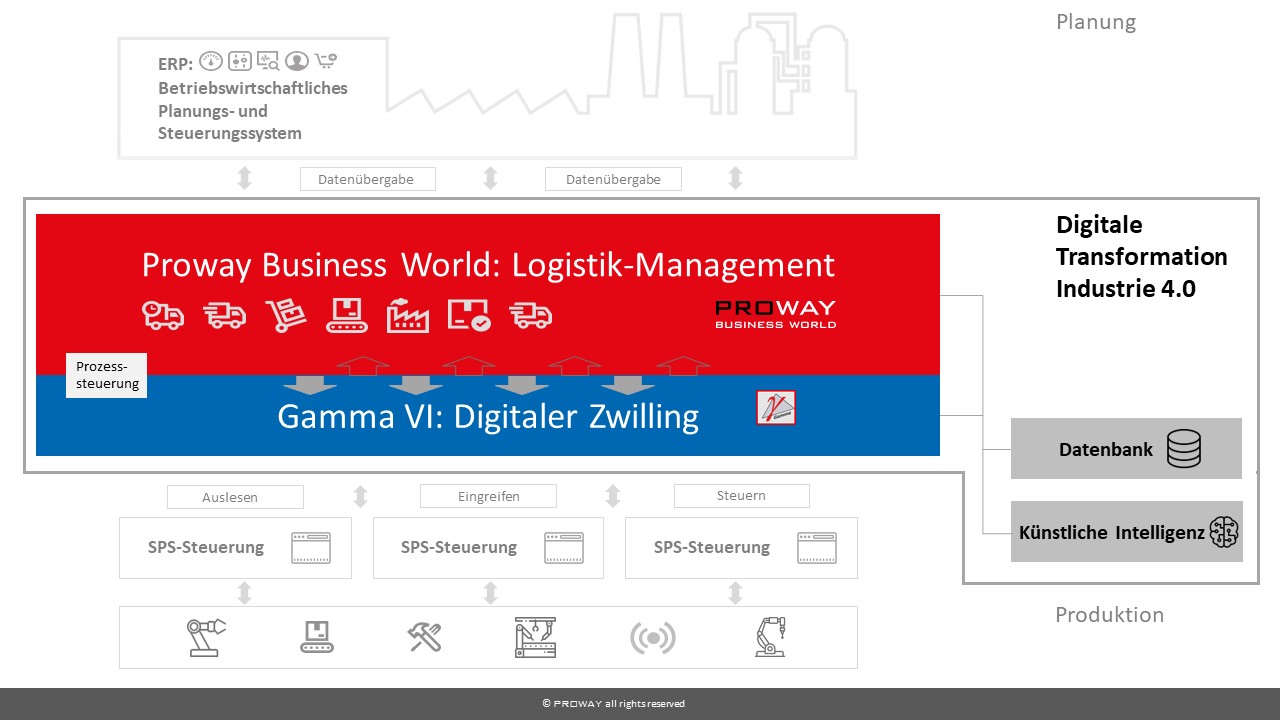Click the factory icon in the red band
1280x720 pixels.
(x=408, y=315)
